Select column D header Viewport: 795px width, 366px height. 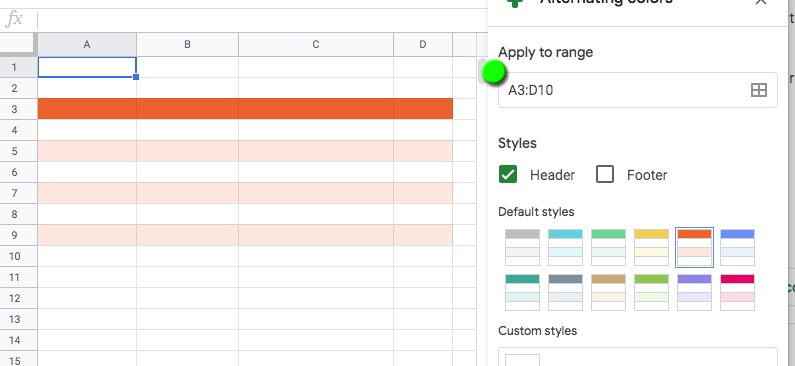[423, 45]
